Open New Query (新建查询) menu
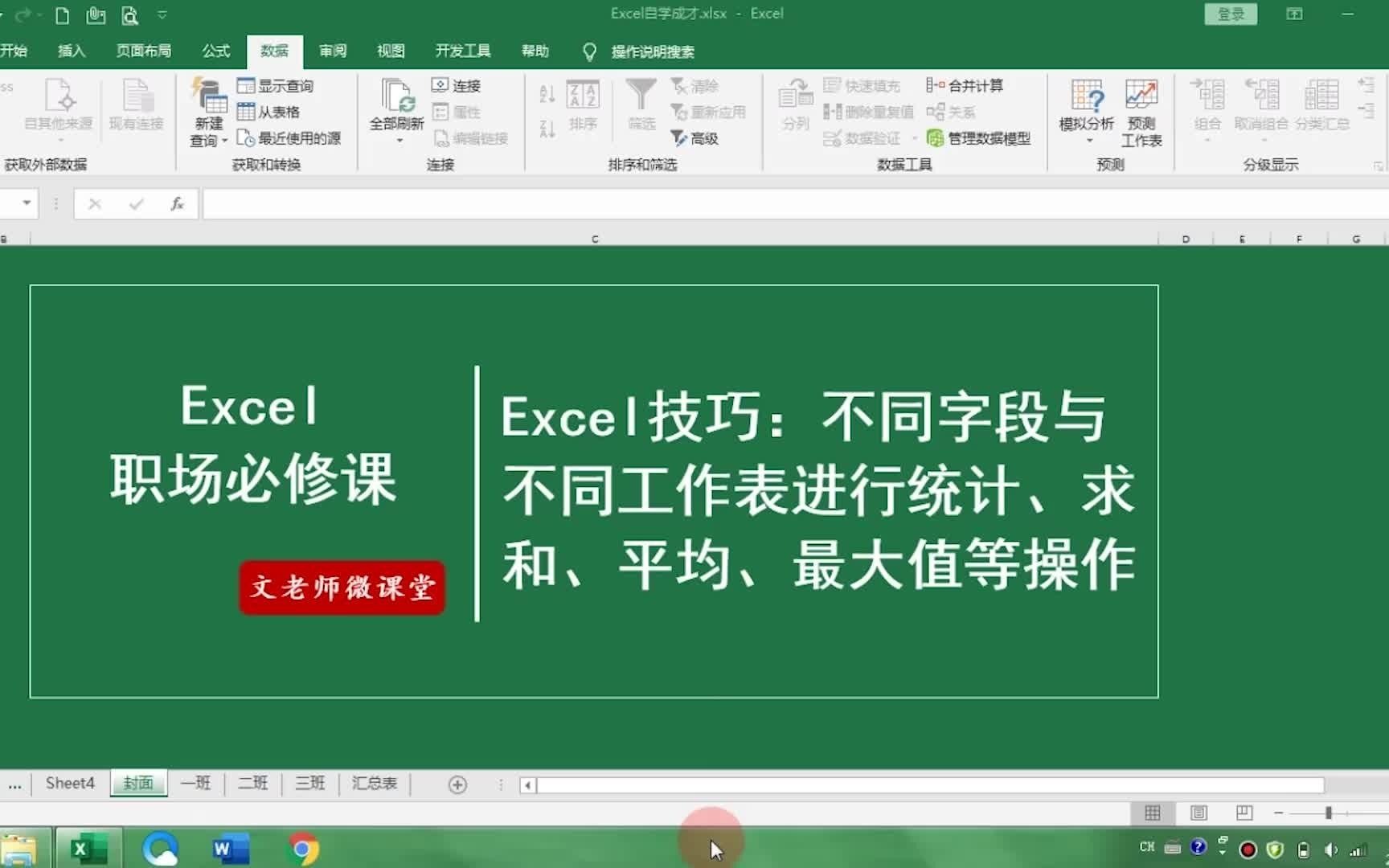 pos(209,113)
